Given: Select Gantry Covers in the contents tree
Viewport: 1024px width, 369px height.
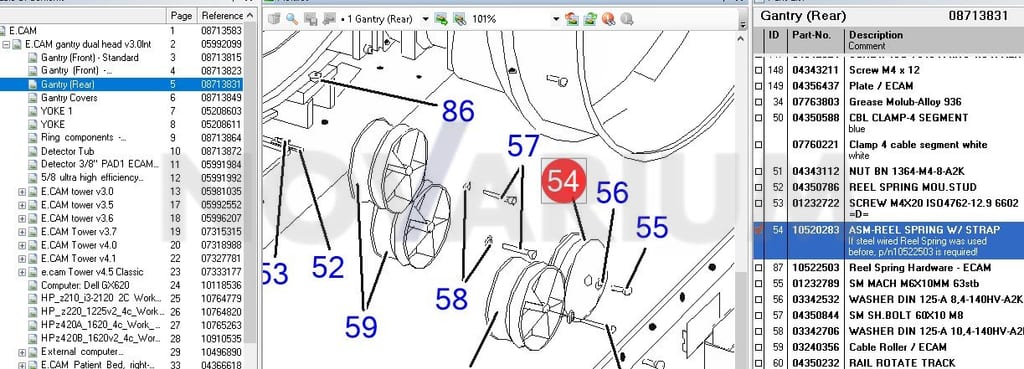Looking at the screenshot, I should [x=69, y=97].
